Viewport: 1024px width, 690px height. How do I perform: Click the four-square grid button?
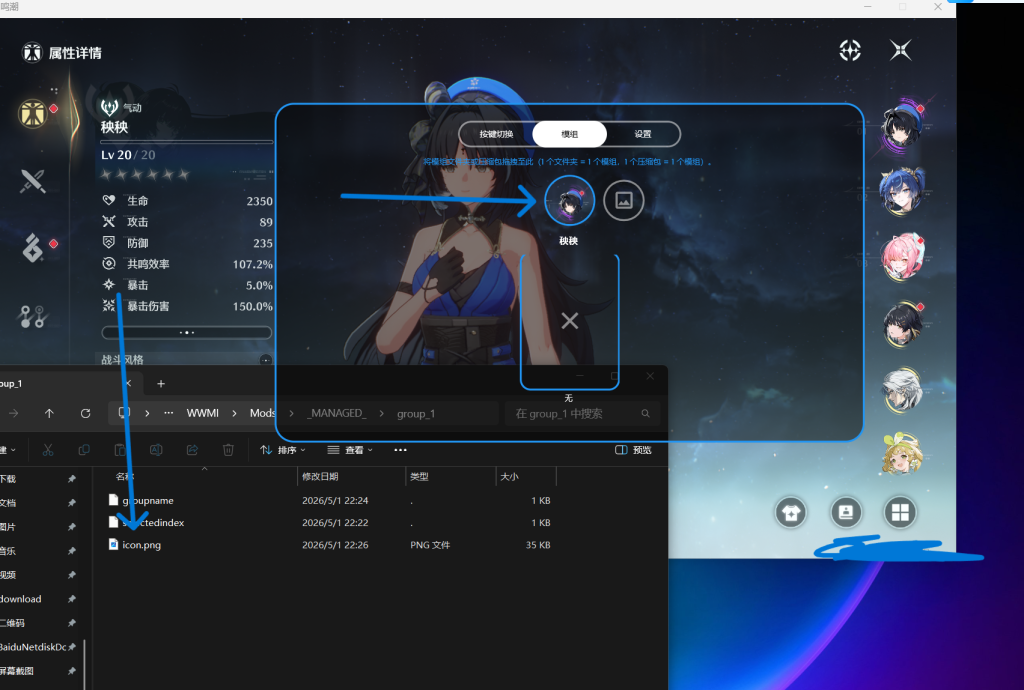pos(900,512)
